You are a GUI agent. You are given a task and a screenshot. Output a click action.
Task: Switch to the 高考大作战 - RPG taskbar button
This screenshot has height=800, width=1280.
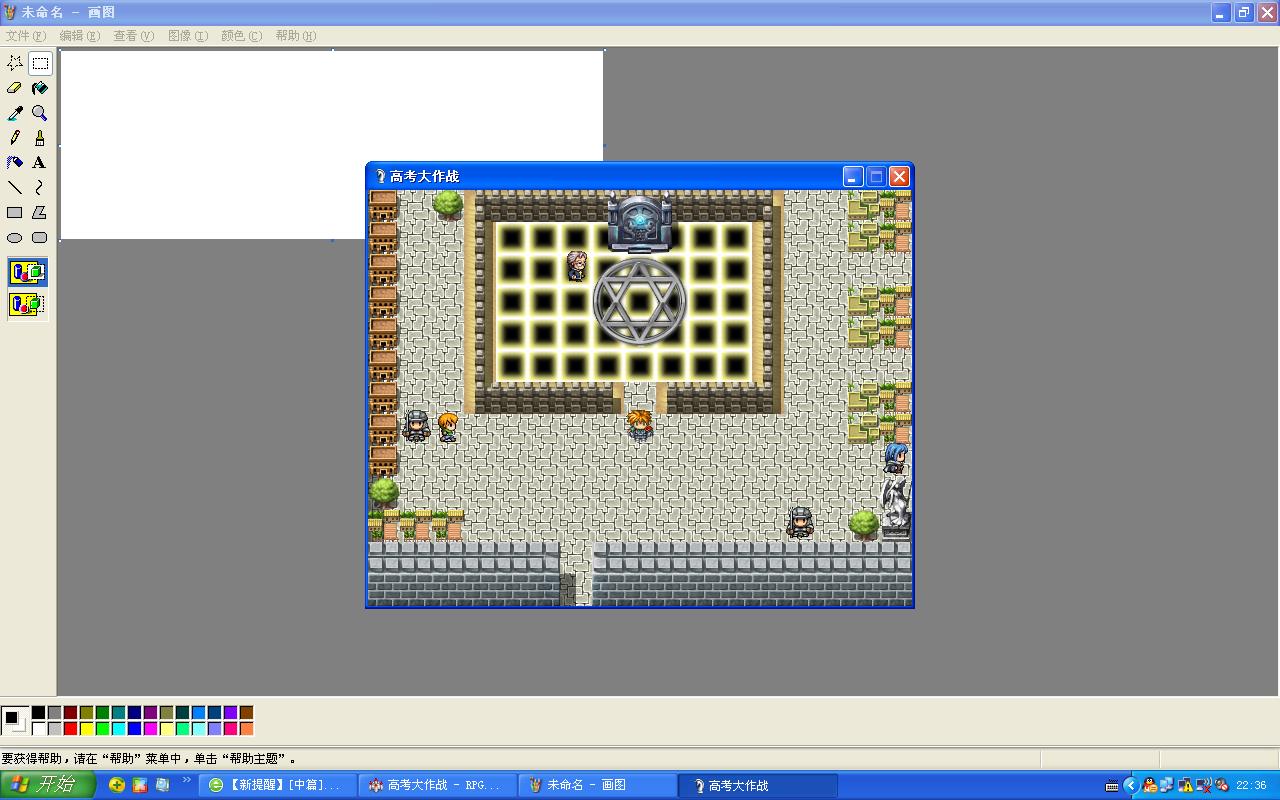(x=438, y=785)
